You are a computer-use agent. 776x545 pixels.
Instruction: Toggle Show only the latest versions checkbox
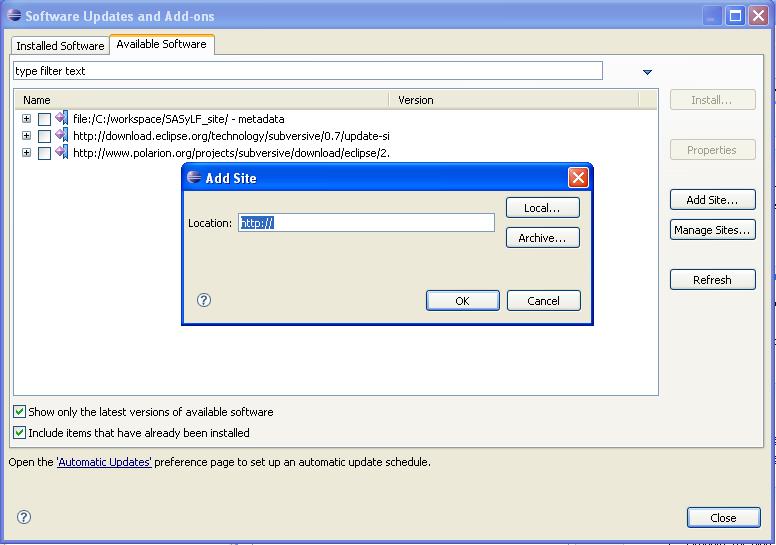click(19, 412)
